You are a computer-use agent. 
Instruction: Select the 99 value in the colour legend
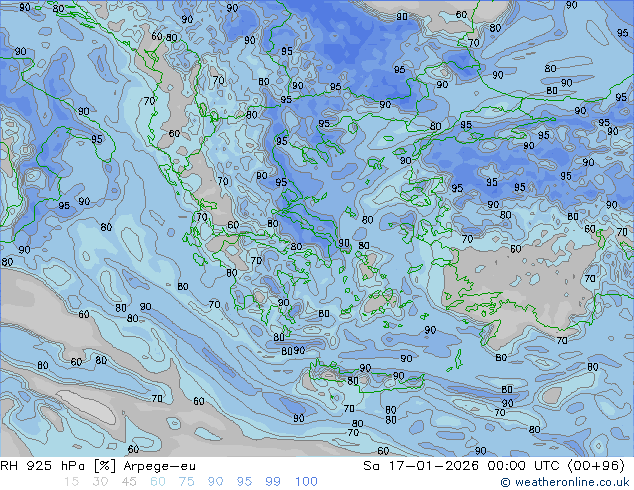tap(273, 482)
